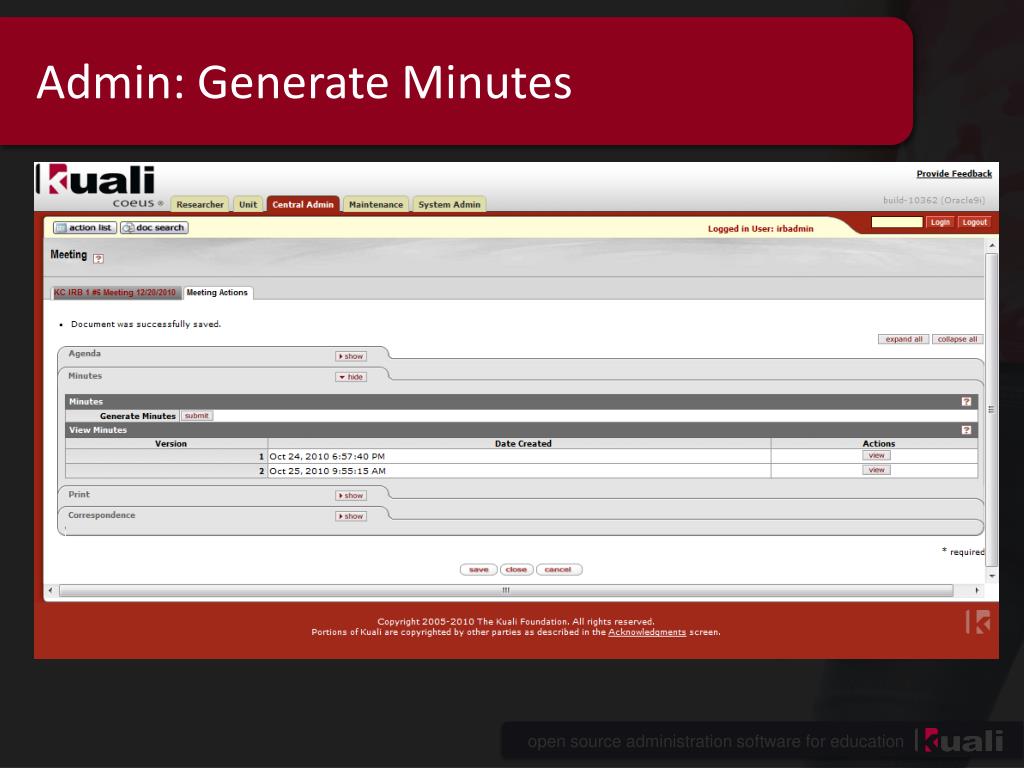Click the Kuali Coeus logo

[98, 186]
